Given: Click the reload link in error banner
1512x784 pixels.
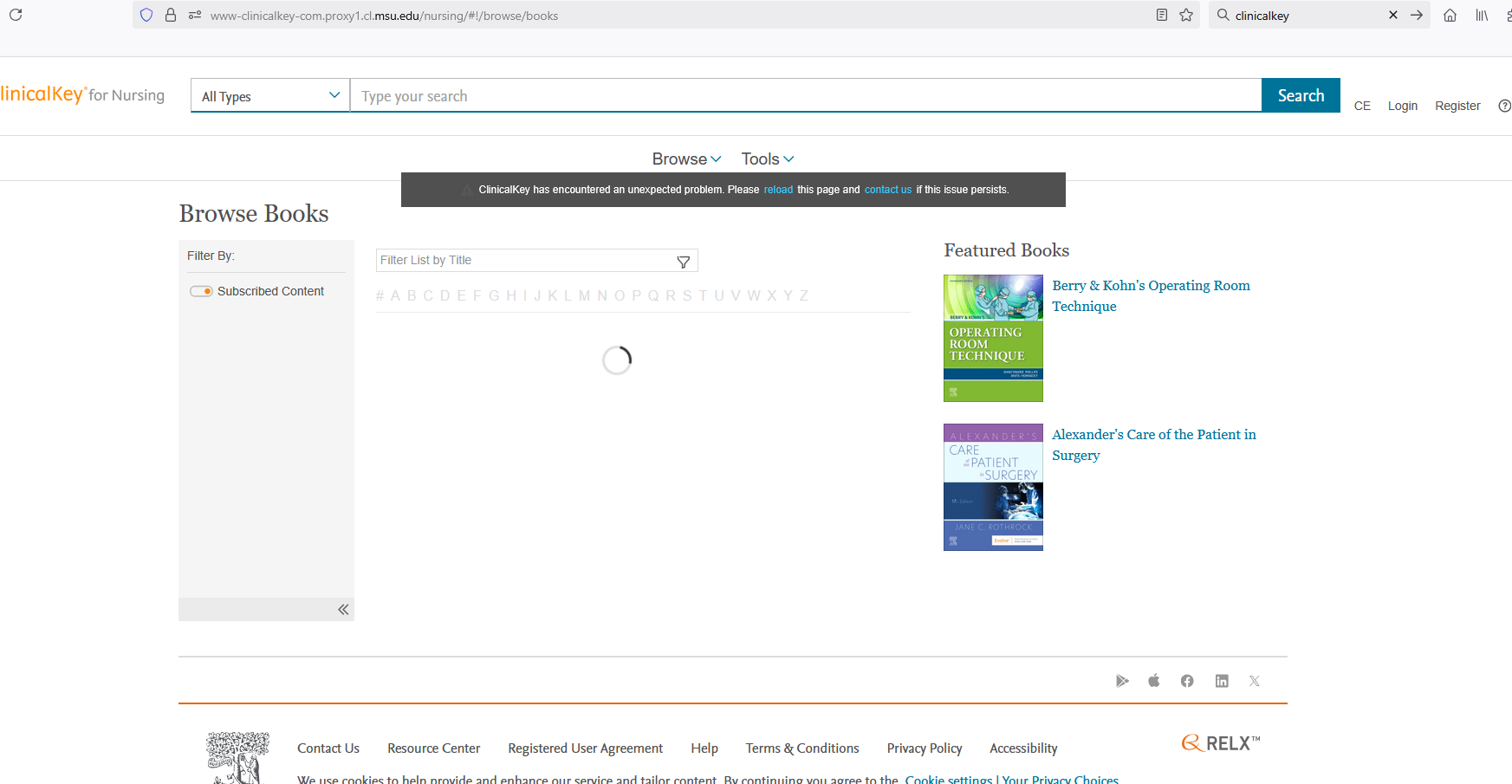Looking at the screenshot, I should pyautogui.click(x=778, y=190).
